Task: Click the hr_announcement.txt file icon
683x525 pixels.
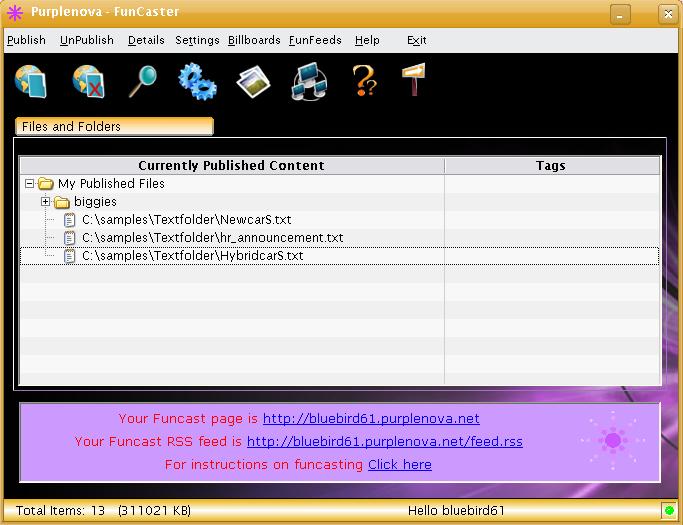Action: coord(69,238)
